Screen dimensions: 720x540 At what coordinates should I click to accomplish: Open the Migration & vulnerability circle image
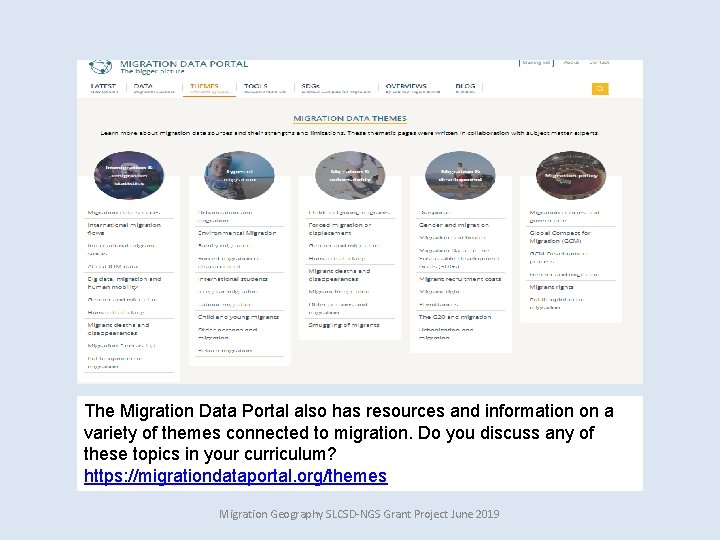[350, 175]
